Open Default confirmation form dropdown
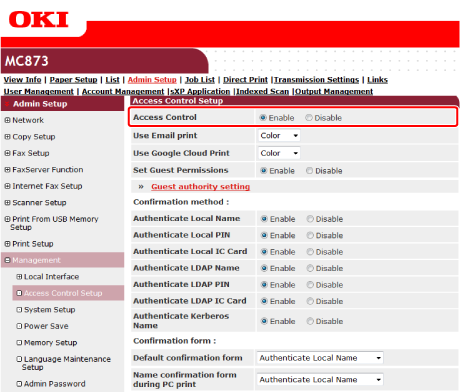This screenshot has height=392, width=460. point(320,358)
